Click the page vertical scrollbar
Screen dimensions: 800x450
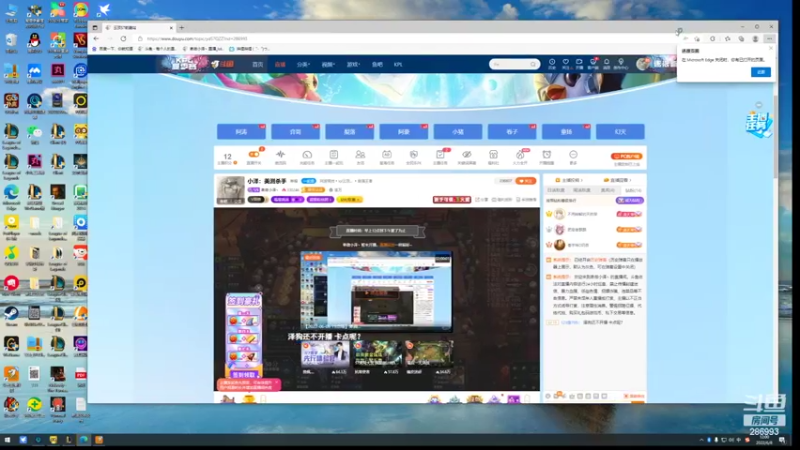[776, 137]
